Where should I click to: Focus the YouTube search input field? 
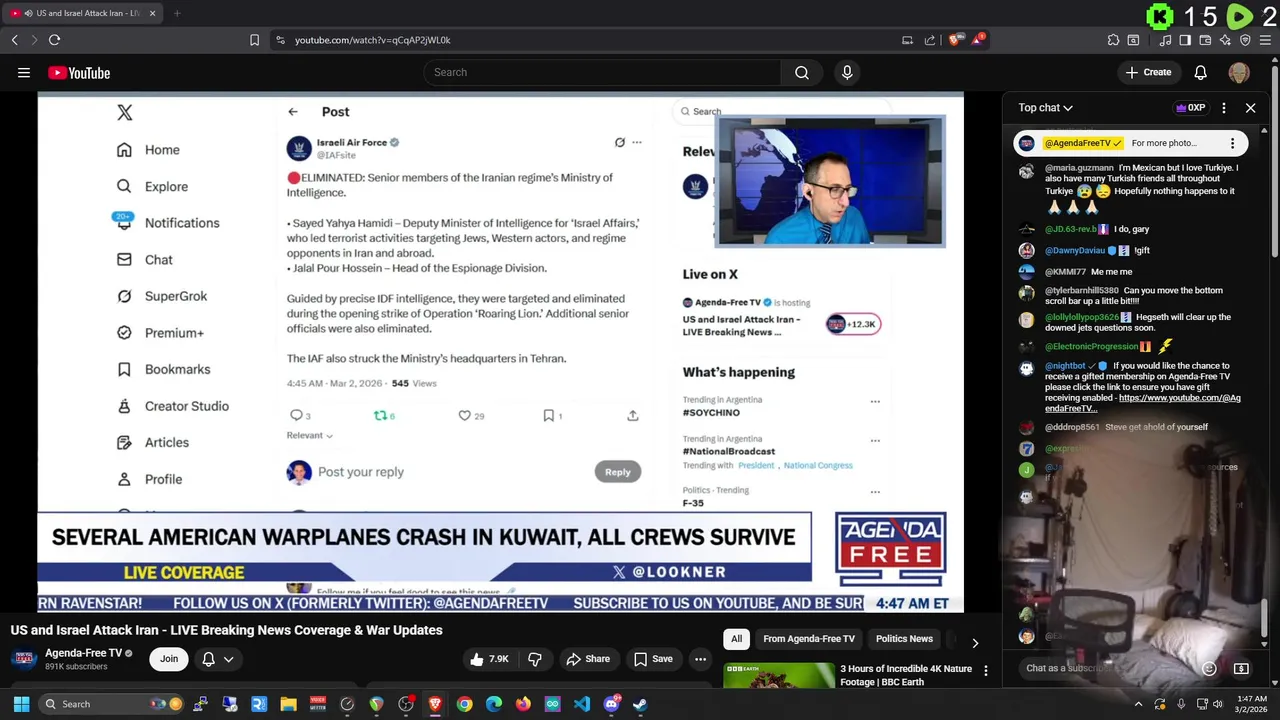point(602,72)
